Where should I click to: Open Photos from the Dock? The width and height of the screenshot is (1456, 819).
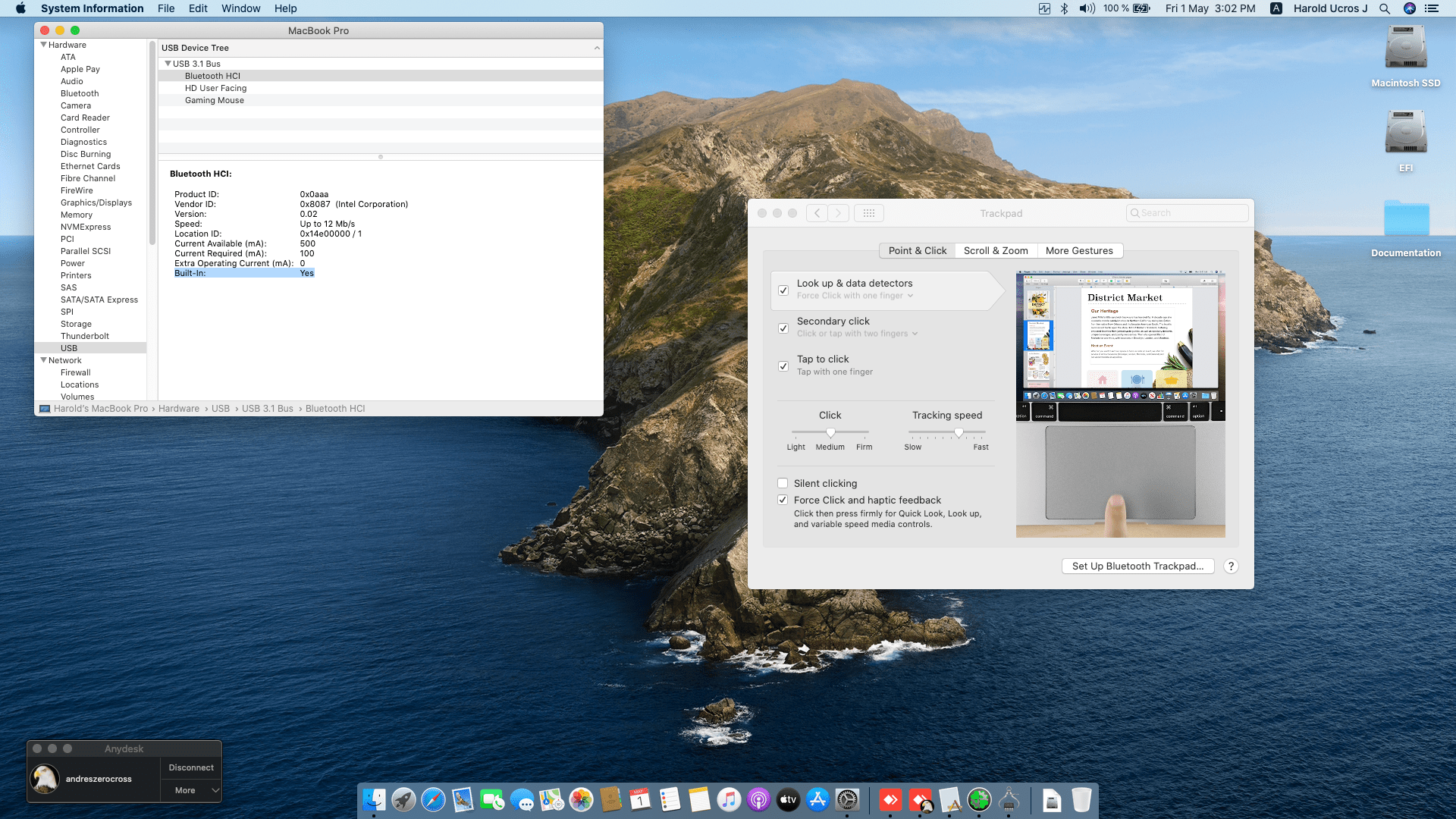[x=581, y=799]
